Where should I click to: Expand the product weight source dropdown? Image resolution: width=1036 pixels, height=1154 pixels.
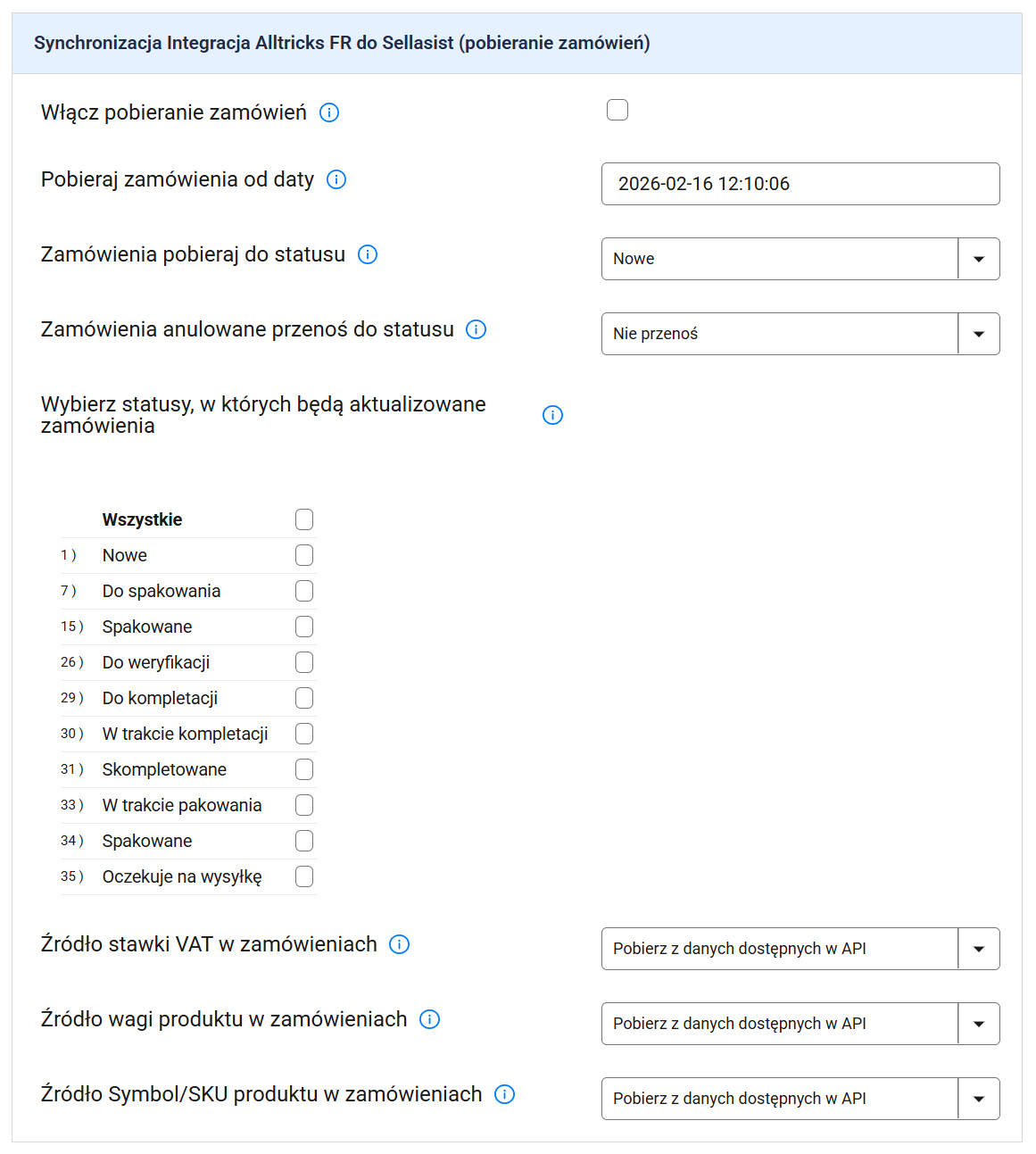800,1024
